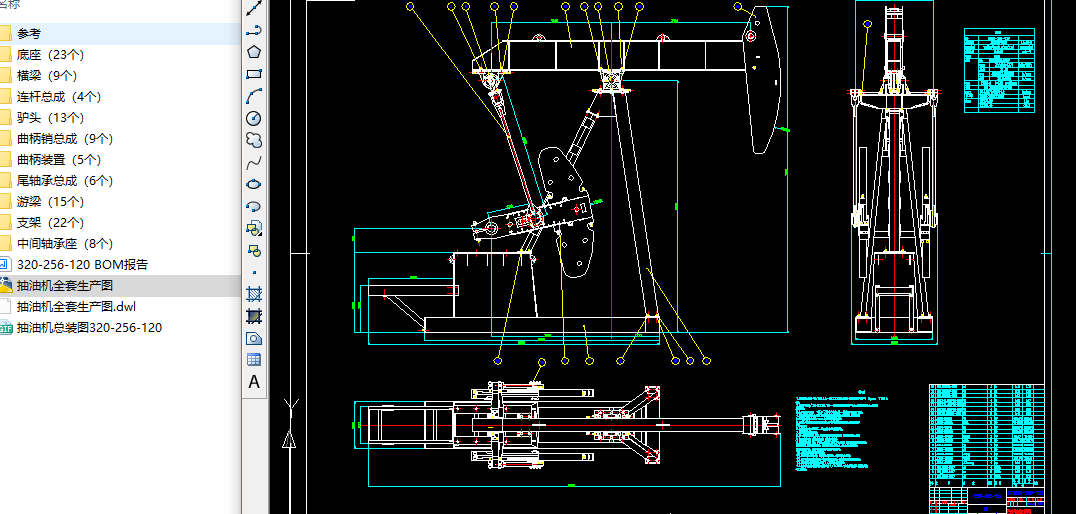The height and width of the screenshot is (514, 1076).
Task: Click the GIF file icon of 抽油机总装图320-256-120
Action: click(5, 327)
